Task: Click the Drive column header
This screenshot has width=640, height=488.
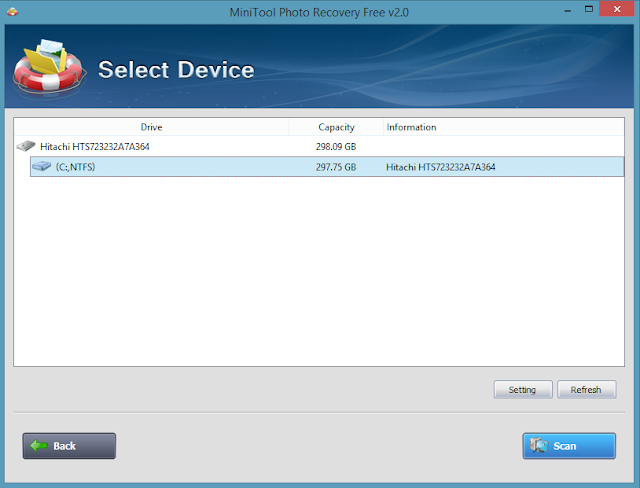Action: (x=151, y=127)
